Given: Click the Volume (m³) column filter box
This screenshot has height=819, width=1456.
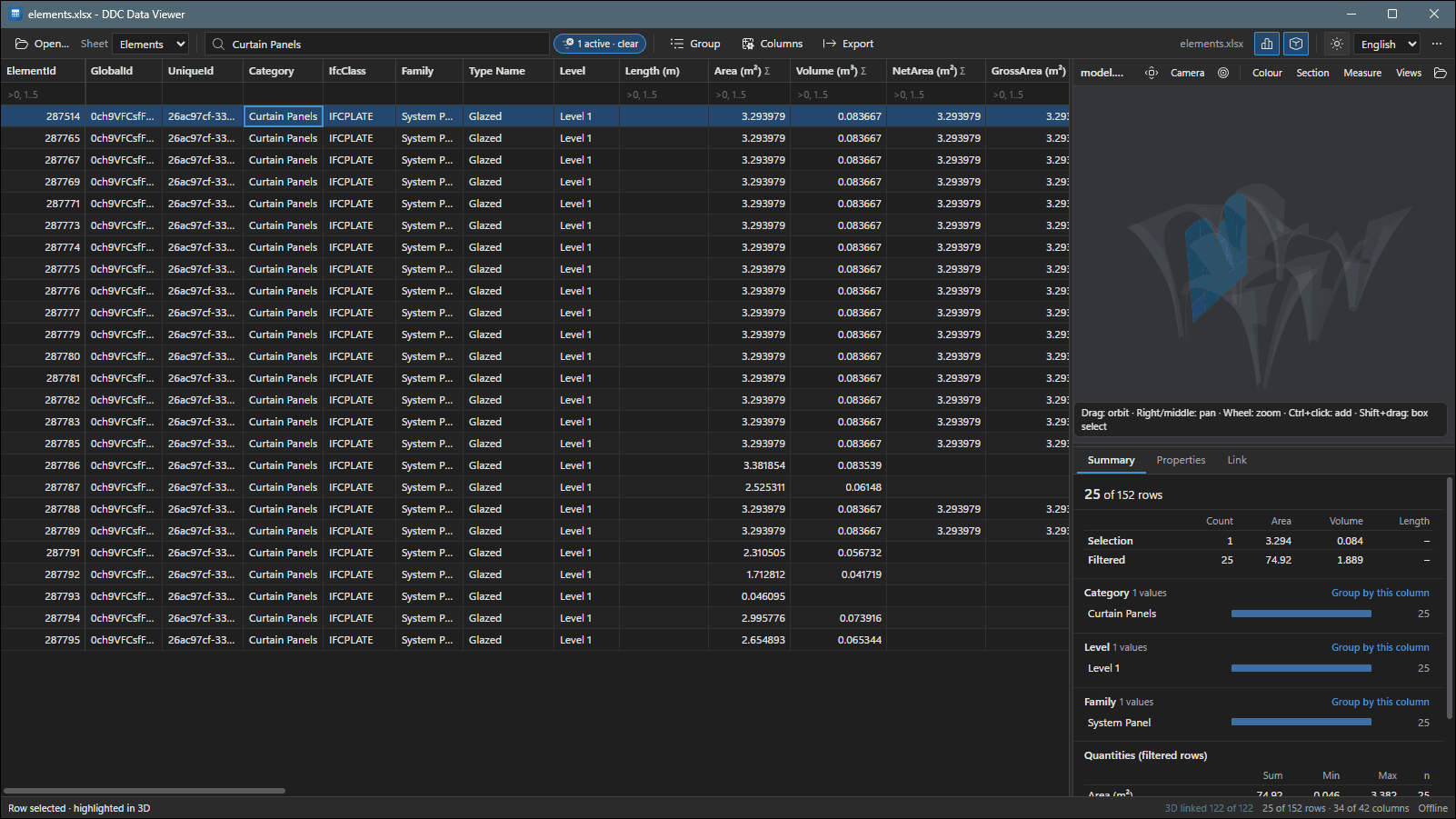Looking at the screenshot, I should tap(838, 95).
